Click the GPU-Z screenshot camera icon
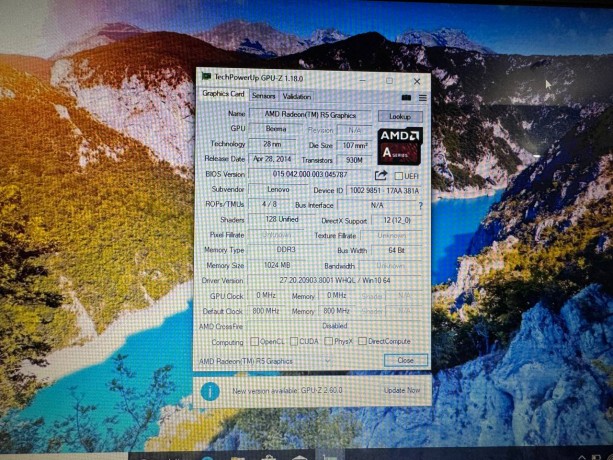Image resolution: width=613 pixels, height=460 pixels. coord(406,98)
